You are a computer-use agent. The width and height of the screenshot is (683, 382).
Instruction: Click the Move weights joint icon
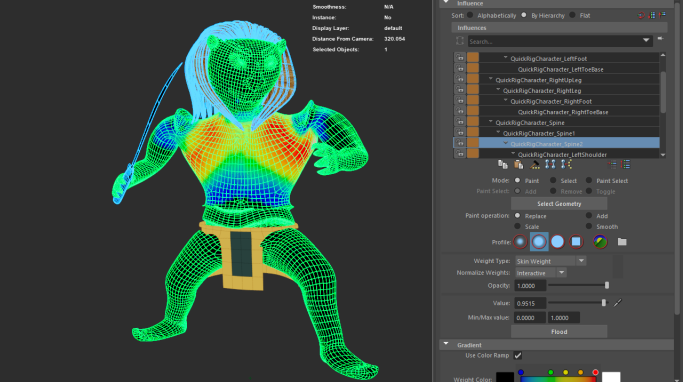coord(550,164)
